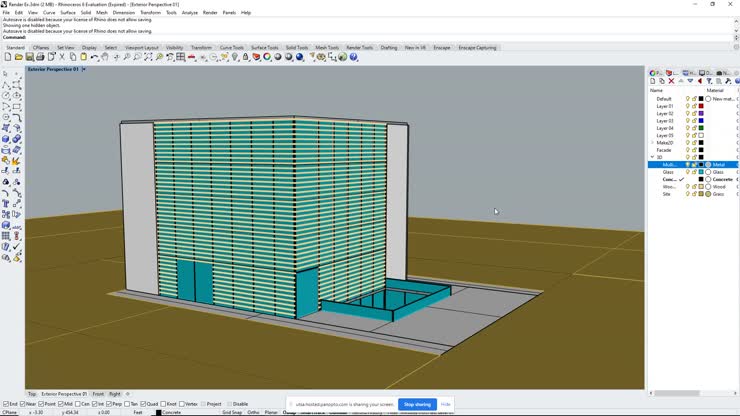Image resolution: width=740 pixels, height=416 pixels.
Task: Click the padlock Lock Objects icon
Action: pos(245,57)
